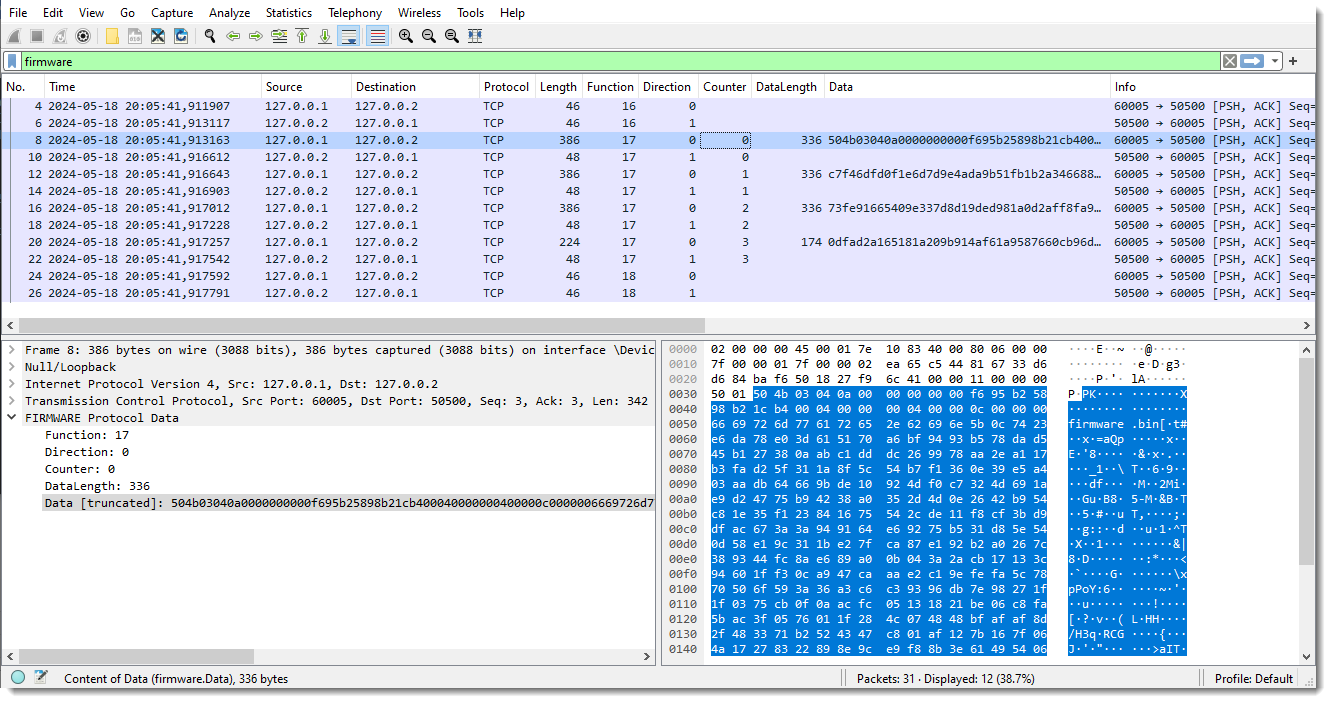Apply the display filter arrow button
This screenshot has width=1331, height=703.
click(x=1252, y=61)
